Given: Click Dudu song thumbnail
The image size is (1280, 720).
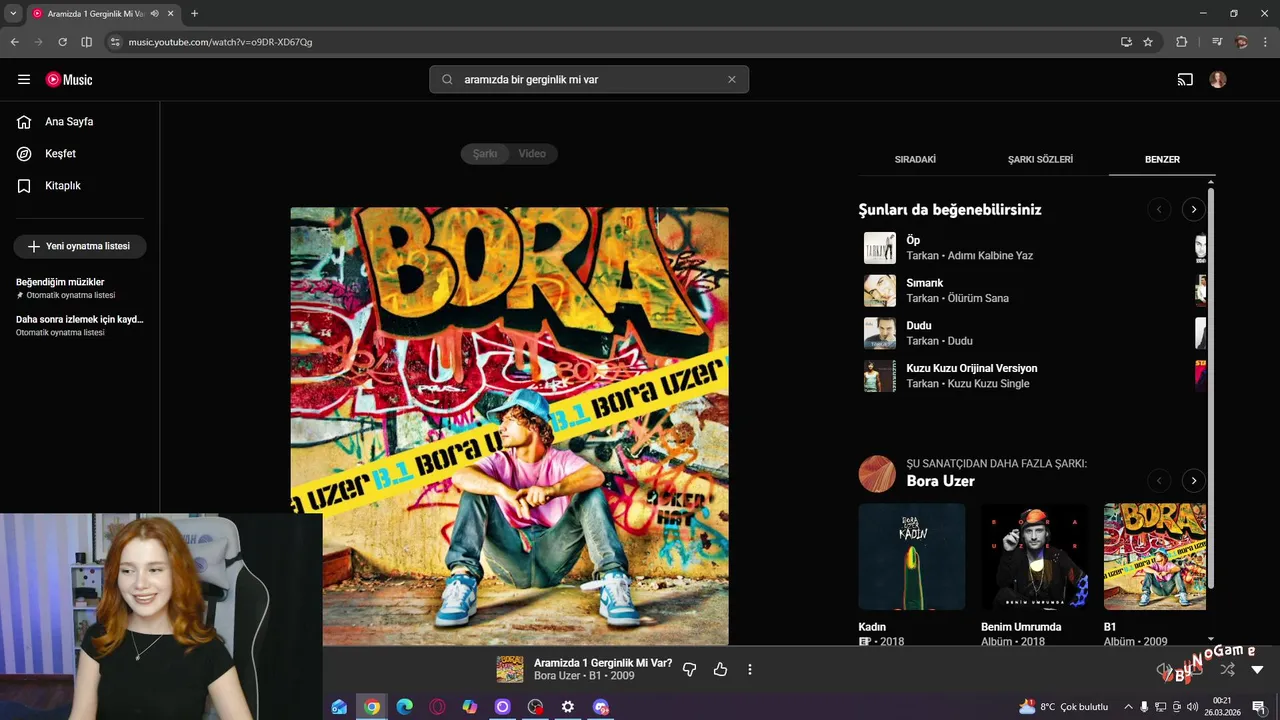Looking at the screenshot, I should tap(880, 333).
